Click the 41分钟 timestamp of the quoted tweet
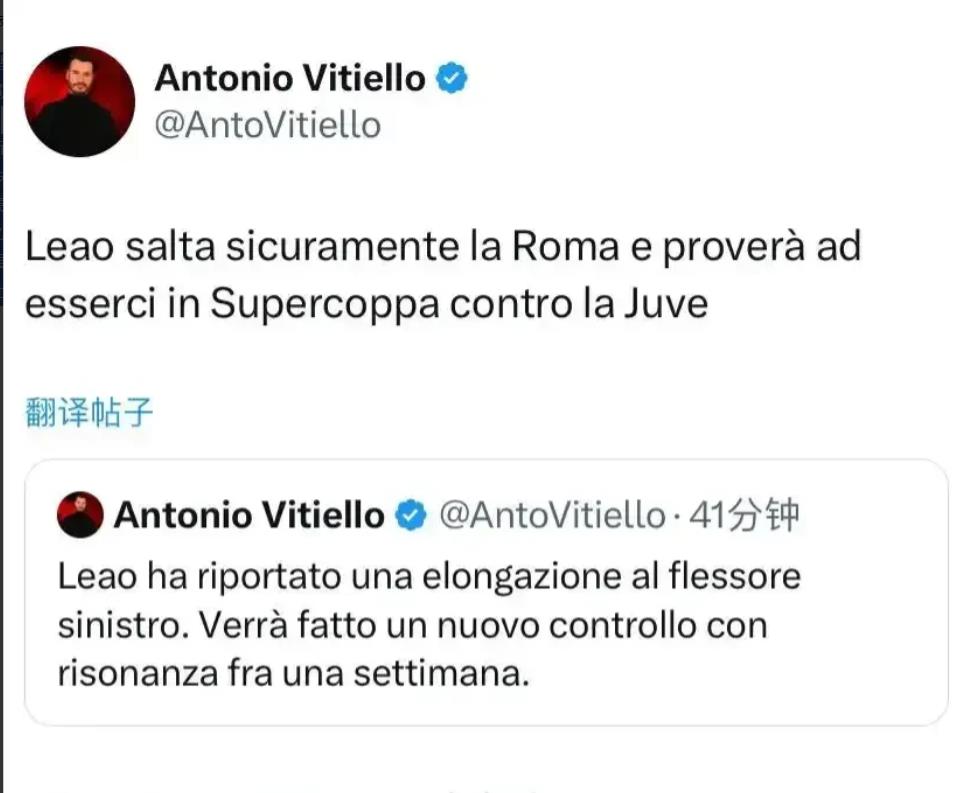This screenshot has height=793, width=967. [x=744, y=515]
